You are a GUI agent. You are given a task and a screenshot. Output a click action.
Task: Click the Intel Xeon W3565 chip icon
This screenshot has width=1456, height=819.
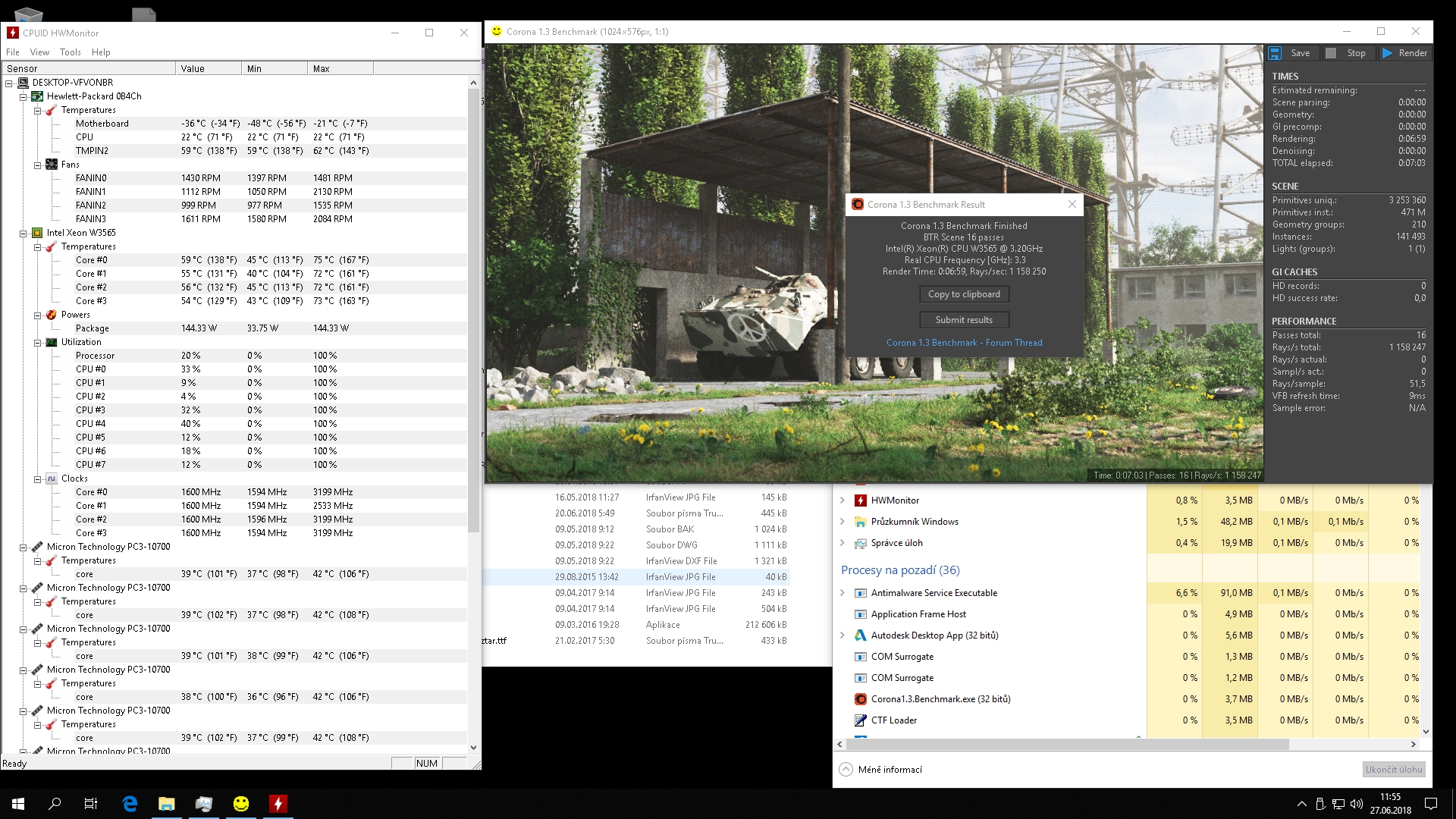pos(37,233)
